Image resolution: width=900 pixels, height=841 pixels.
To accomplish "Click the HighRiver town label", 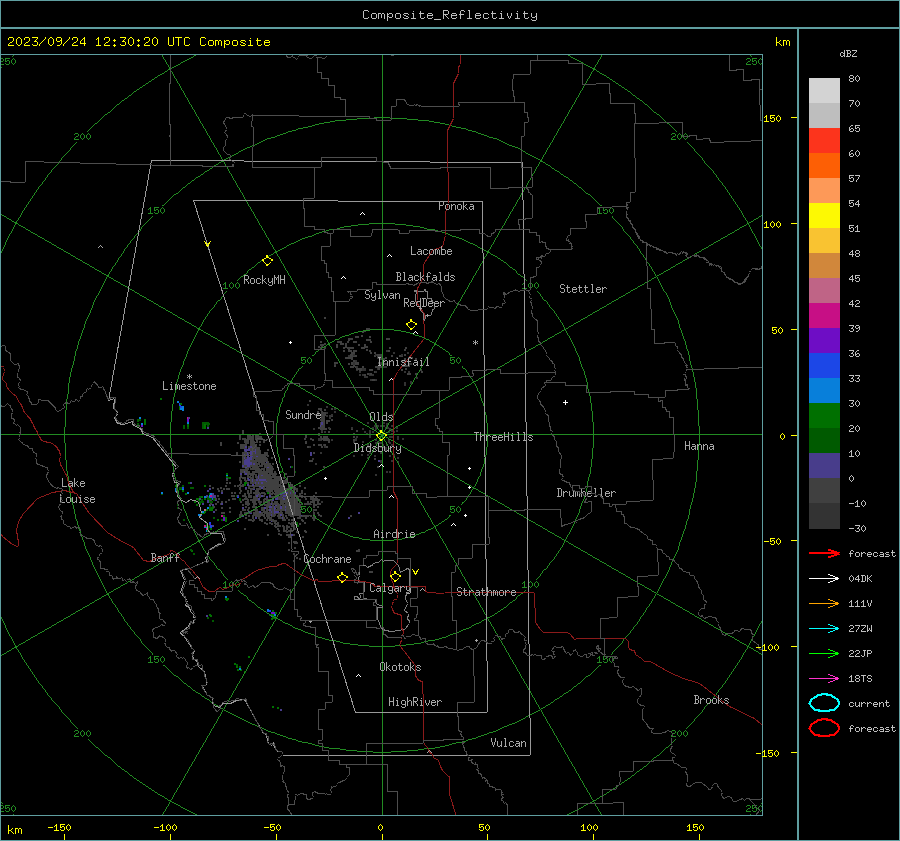I will click(x=415, y=702).
